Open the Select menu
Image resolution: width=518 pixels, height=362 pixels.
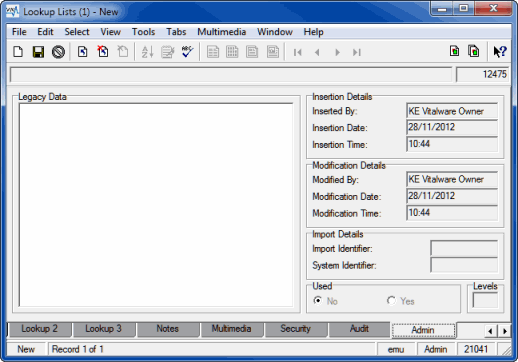tap(77, 32)
